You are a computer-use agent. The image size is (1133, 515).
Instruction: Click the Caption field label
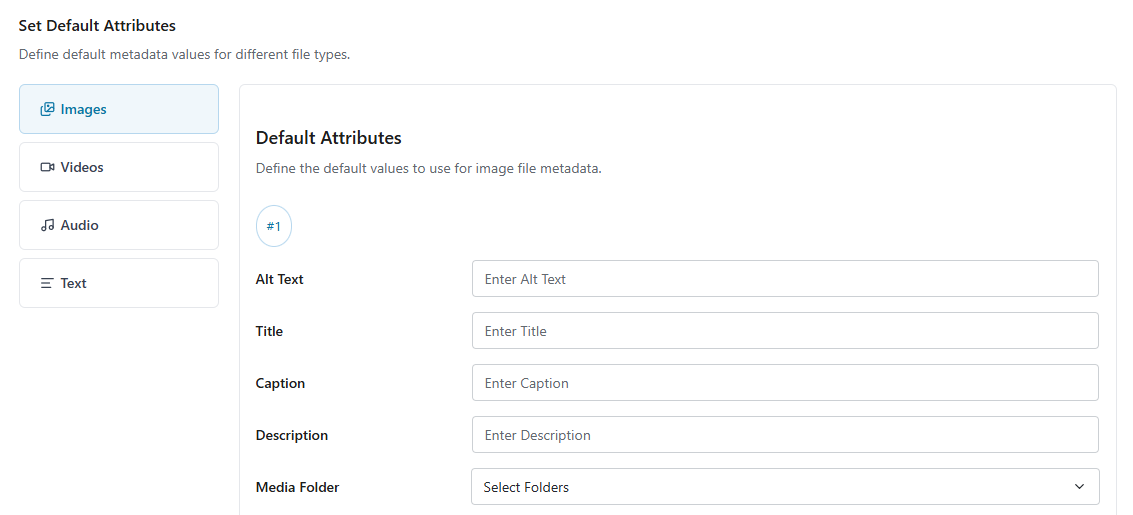[281, 383]
